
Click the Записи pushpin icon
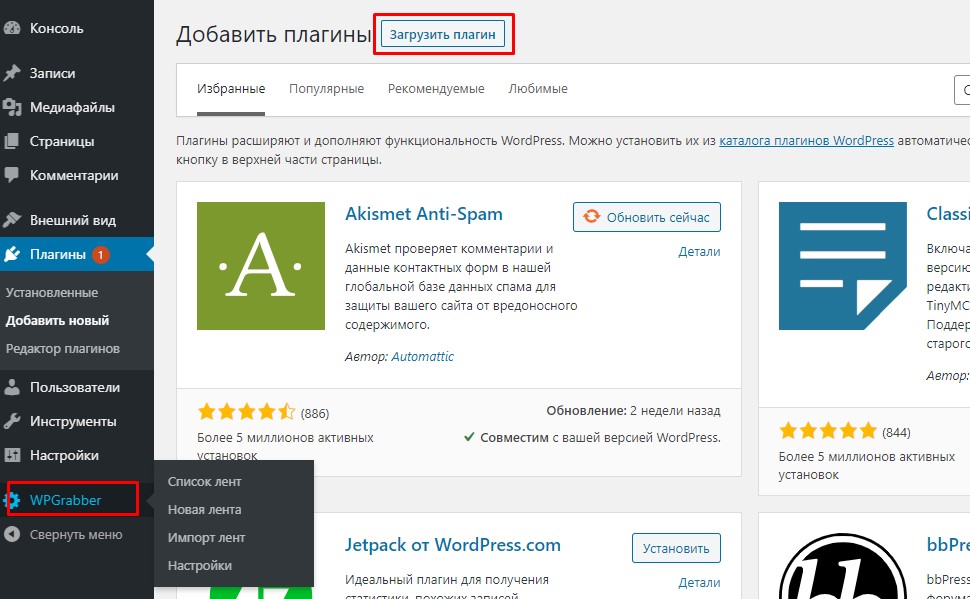coord(12,73)
